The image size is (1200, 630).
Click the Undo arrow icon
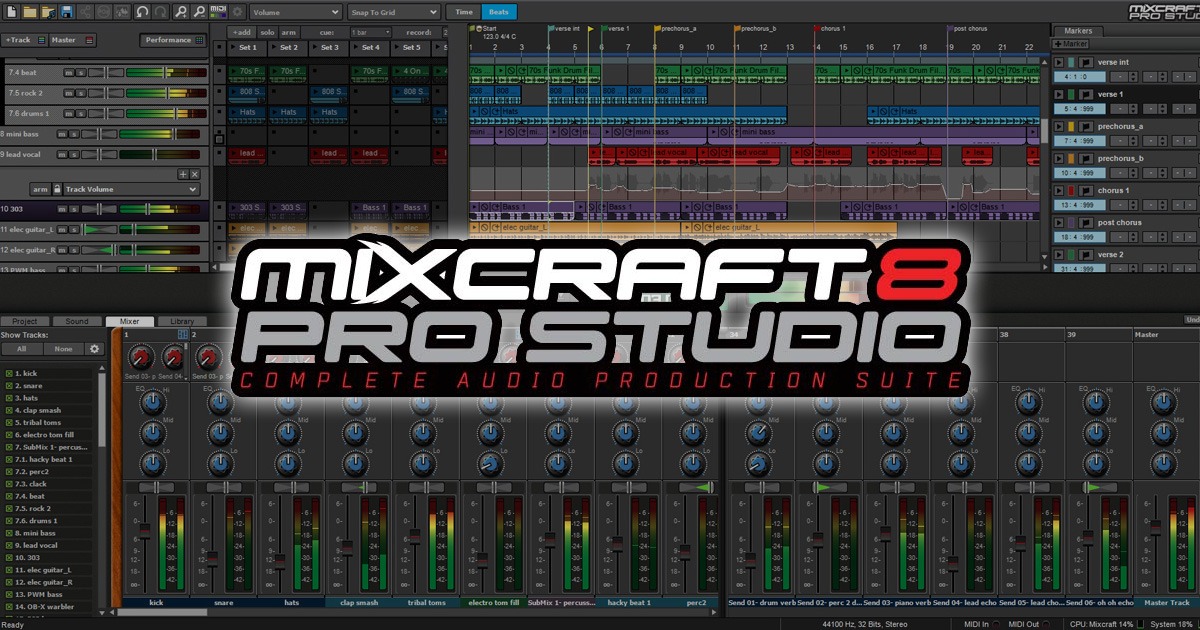(143, 11)
